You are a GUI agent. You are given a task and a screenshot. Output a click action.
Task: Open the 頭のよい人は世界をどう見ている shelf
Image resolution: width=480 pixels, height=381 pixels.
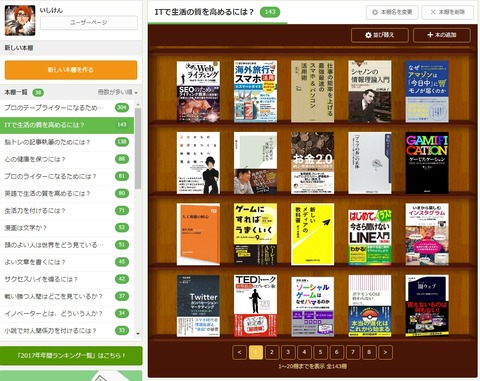click(x=67, y=245)
